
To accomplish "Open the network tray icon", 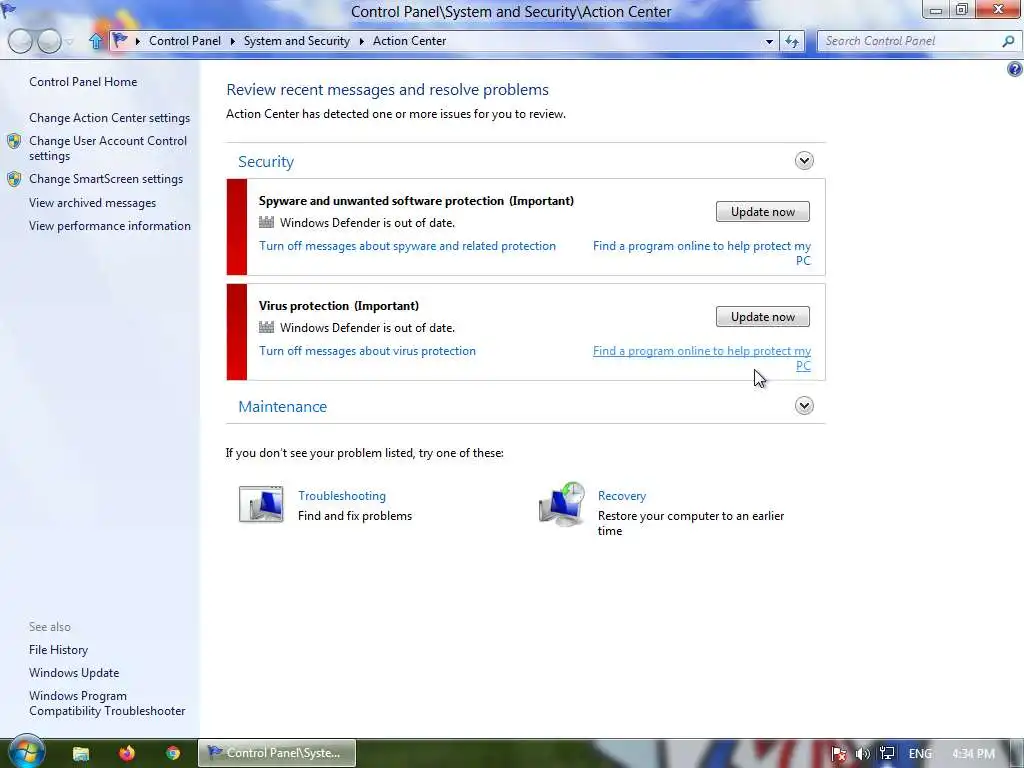I will (886, 754).
